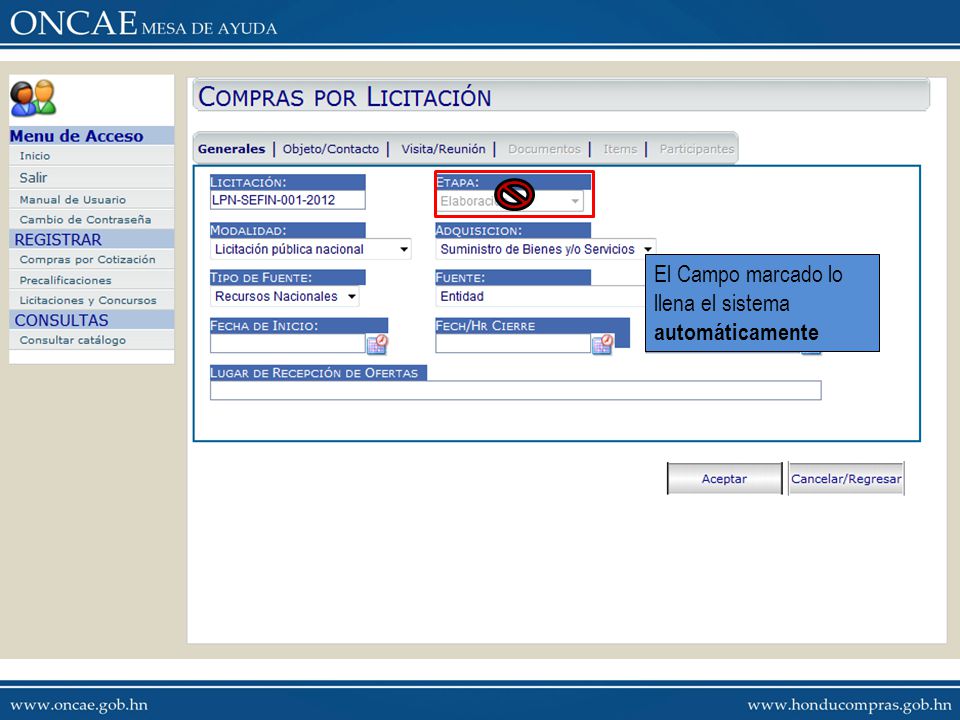Select the Items tab
The height and width of the screenshot is (720, 960).
coord(620,149)
